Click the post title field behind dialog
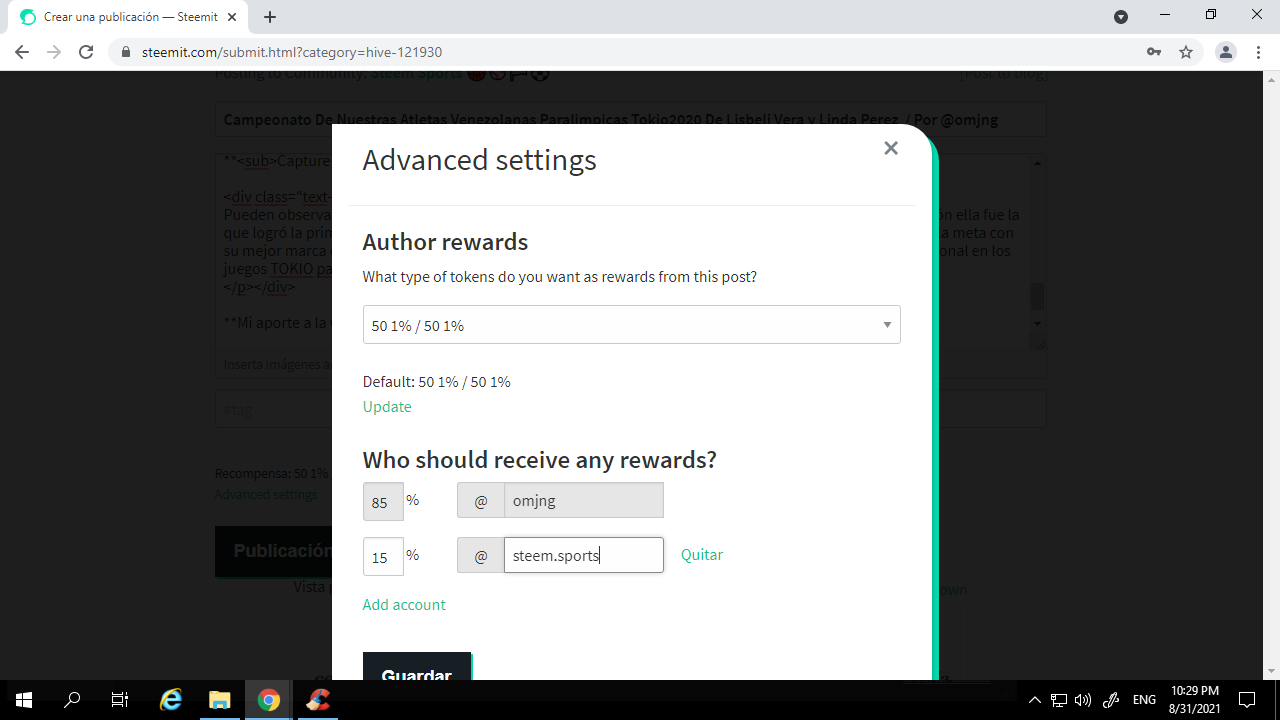This screenshot has height=720, width=1280. 630,120
